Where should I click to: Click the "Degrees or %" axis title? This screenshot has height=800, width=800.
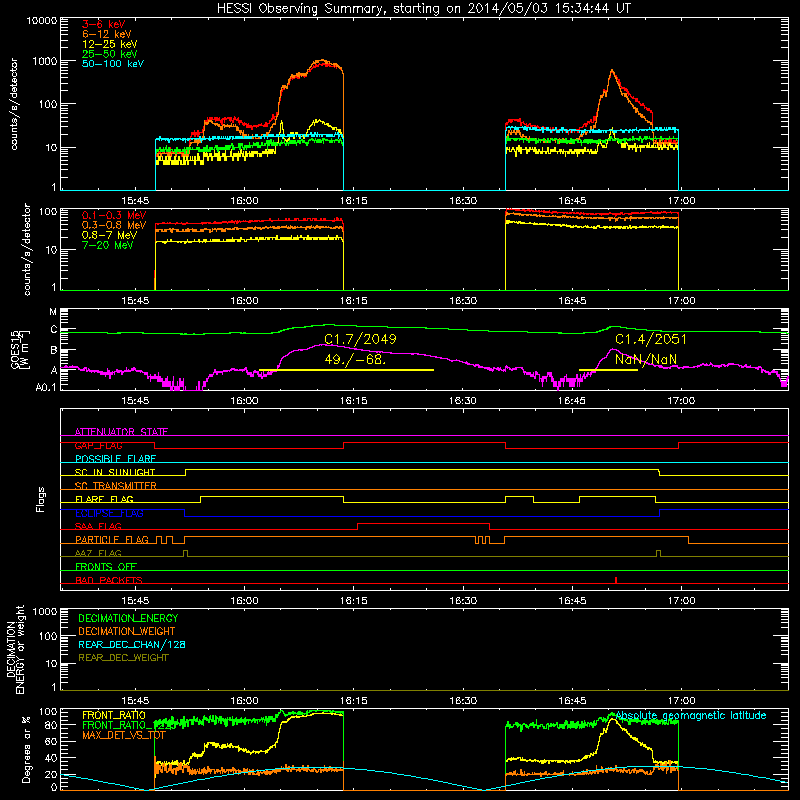(x=26, y=749)
